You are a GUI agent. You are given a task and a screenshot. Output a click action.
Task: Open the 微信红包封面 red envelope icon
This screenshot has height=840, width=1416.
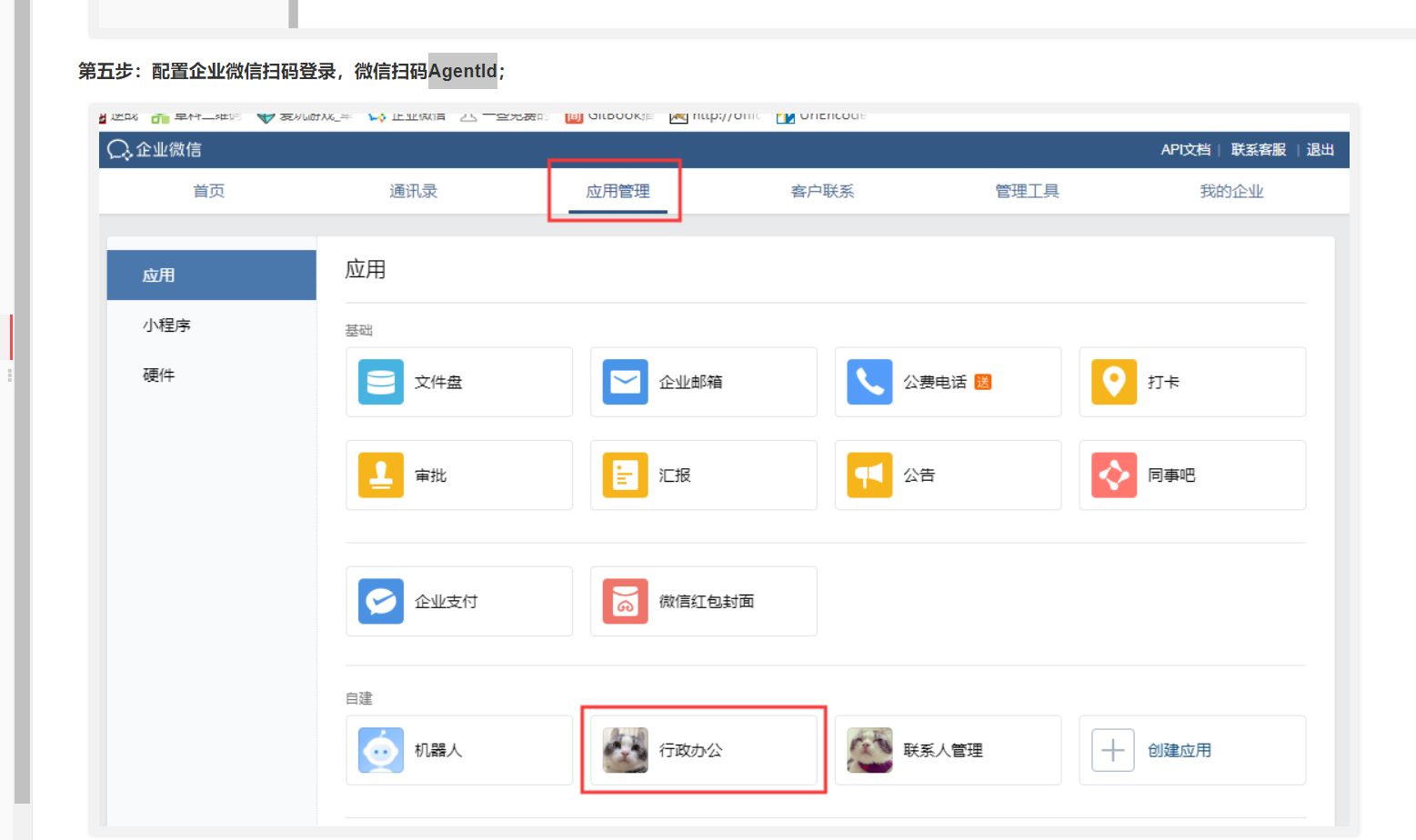[x=625, y=601]
